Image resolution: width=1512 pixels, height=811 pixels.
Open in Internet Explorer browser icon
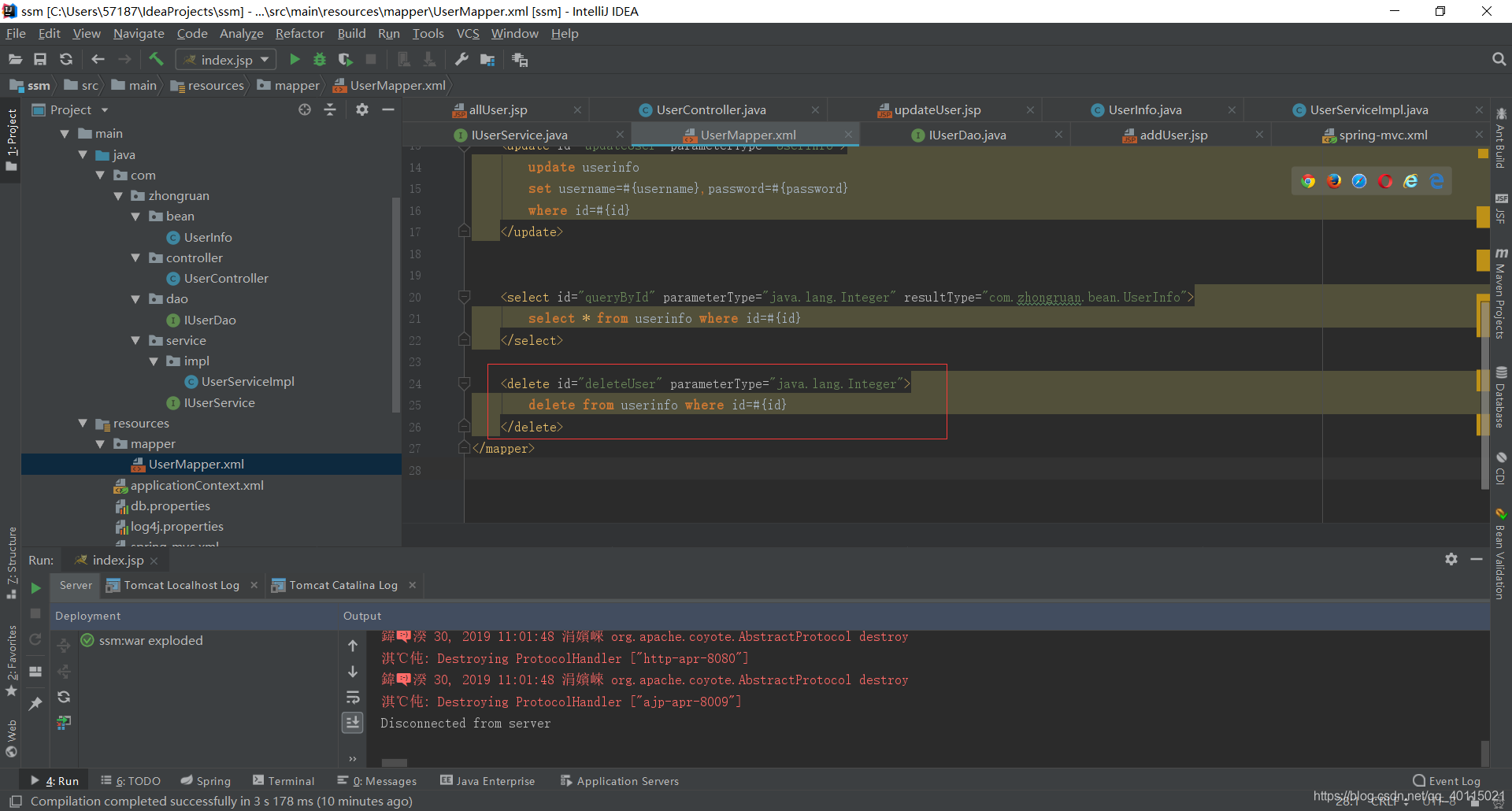click(x=1410, y=182)
